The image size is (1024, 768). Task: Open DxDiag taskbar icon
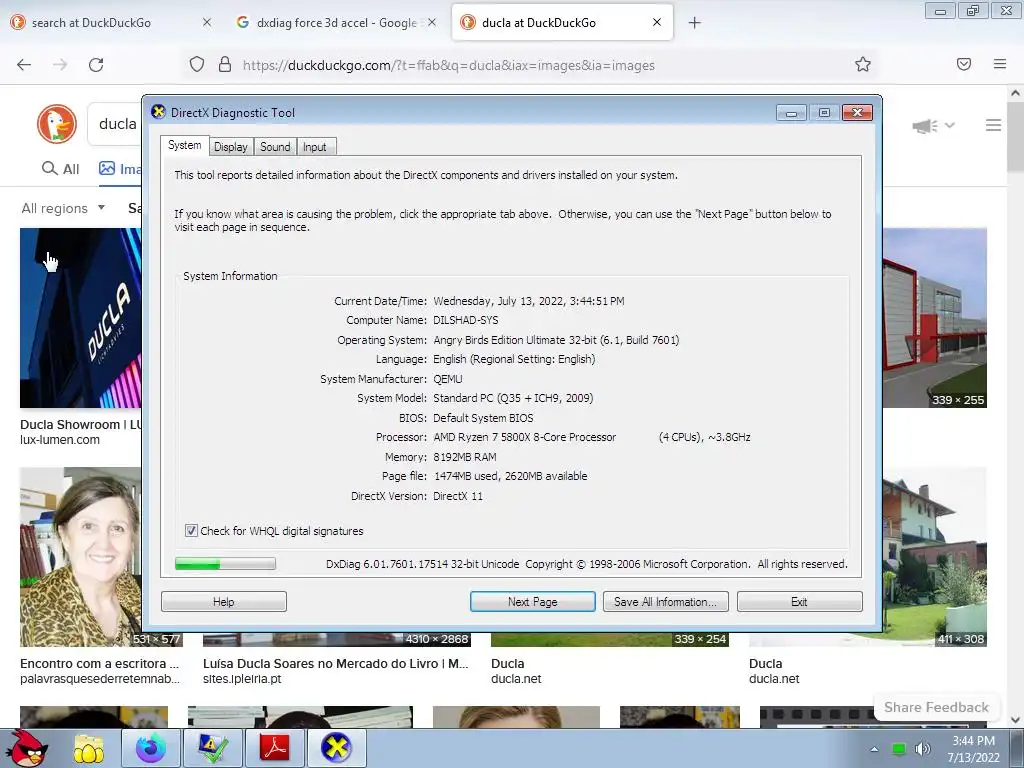(x=336, y=748)
